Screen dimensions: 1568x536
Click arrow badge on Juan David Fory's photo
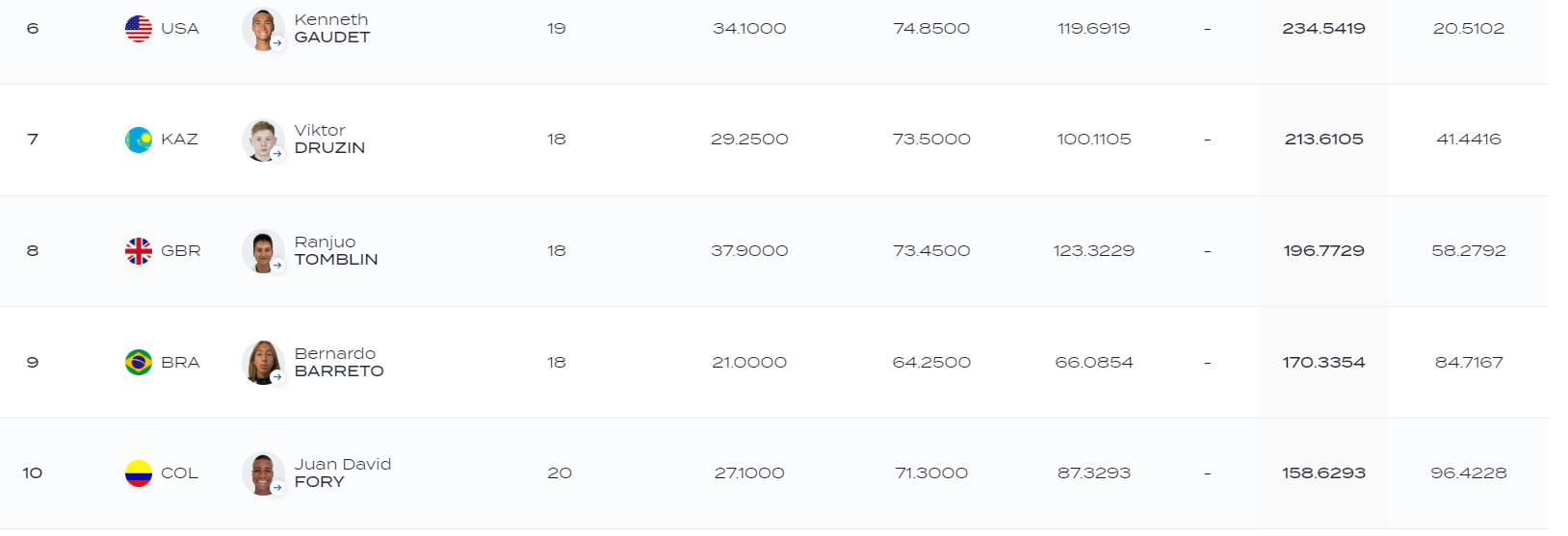[x=277, y=488]
